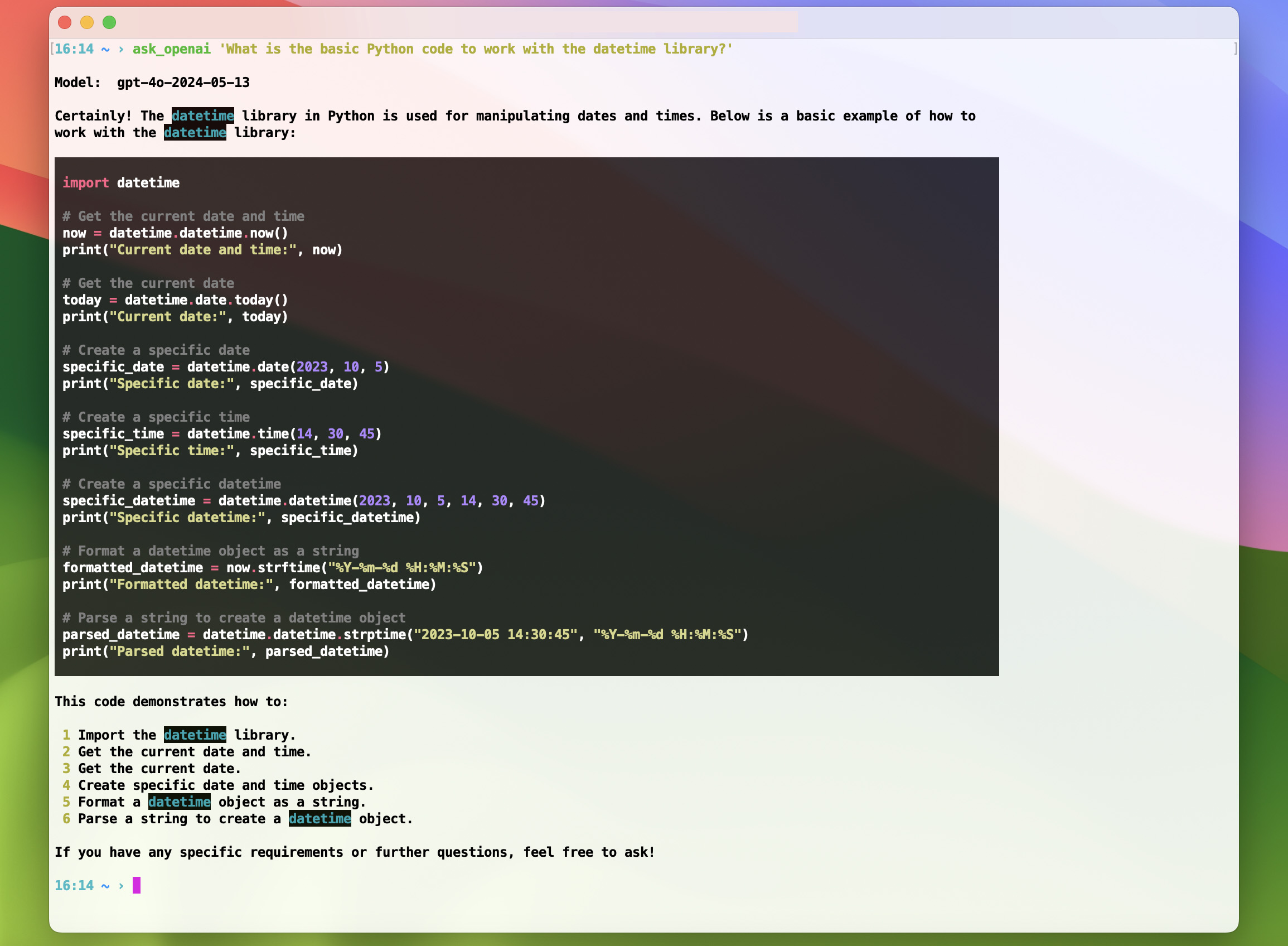
Task: Click the '16:14 ~' prompt on the last line
Action: point(82,886)
